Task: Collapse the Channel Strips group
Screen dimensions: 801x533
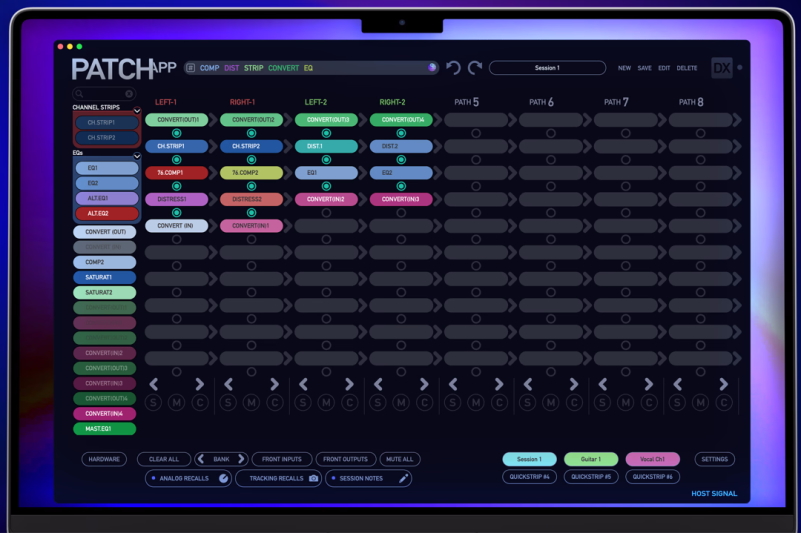Action: click(137, 110)
